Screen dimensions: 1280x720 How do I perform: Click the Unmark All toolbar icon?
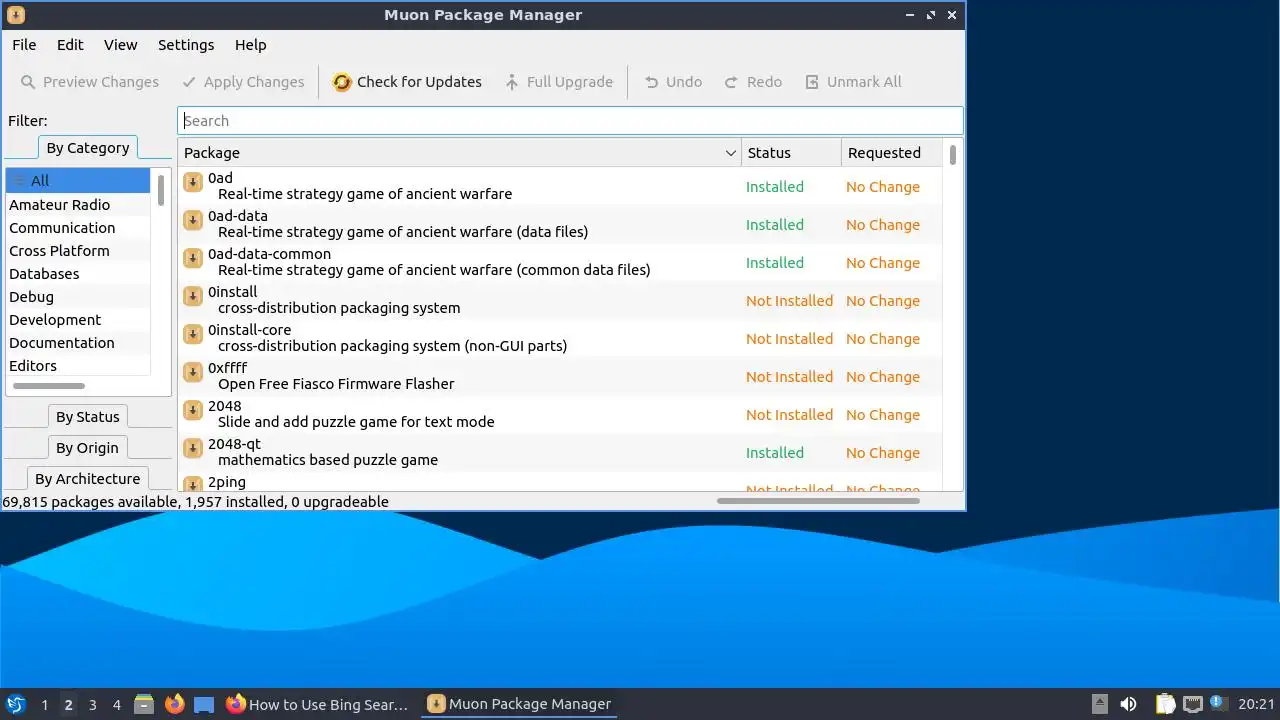(x=812, y=82)
